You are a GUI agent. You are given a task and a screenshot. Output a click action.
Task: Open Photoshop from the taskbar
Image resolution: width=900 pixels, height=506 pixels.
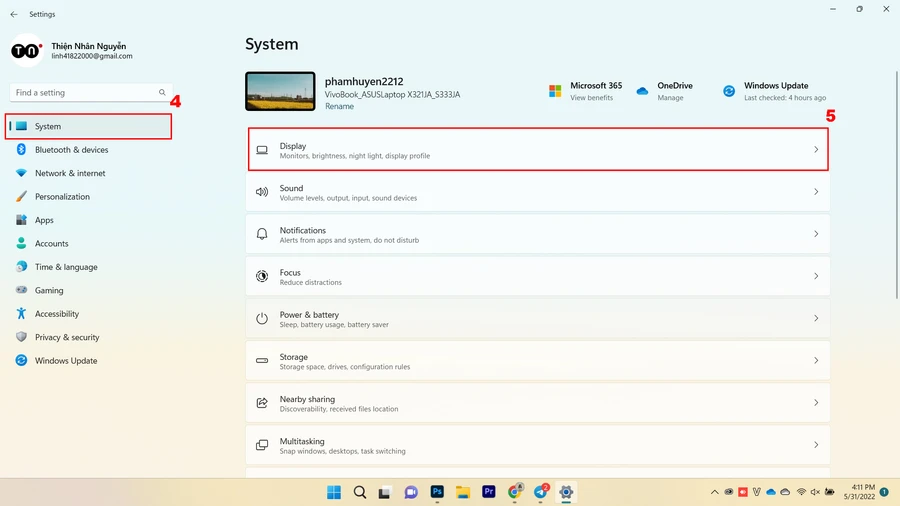pyautogui.click(x=437, y=492)
